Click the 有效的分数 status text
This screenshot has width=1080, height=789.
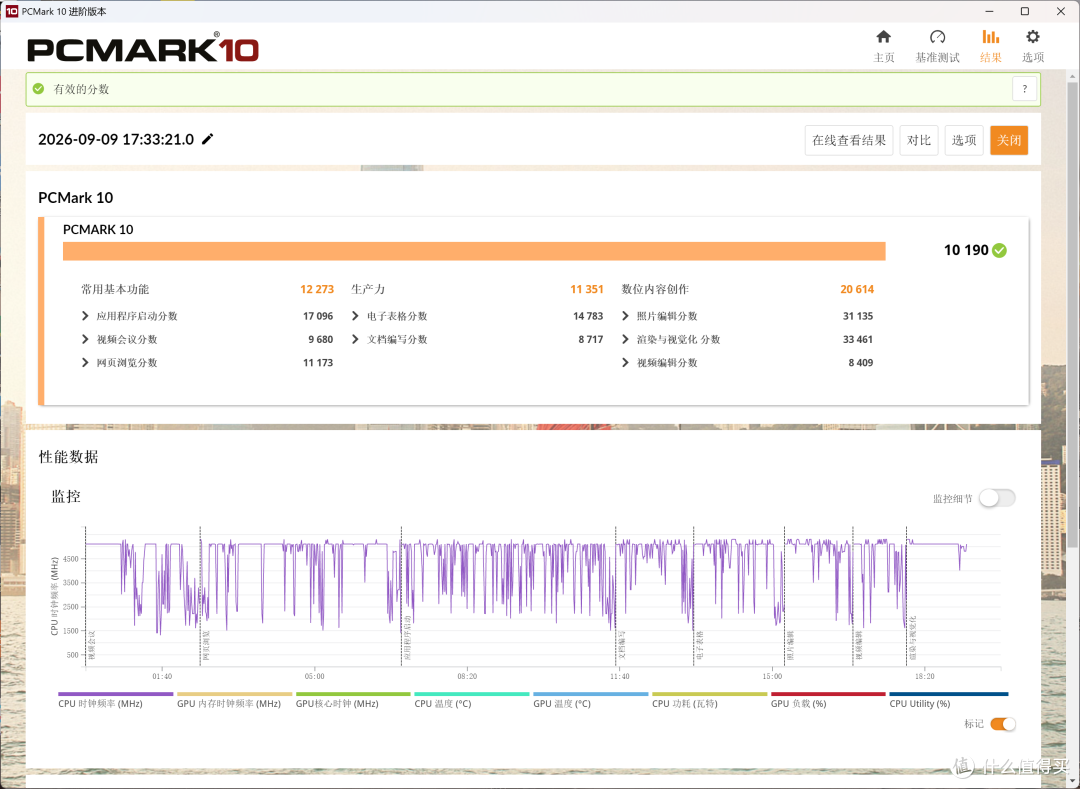coord(81,89)
